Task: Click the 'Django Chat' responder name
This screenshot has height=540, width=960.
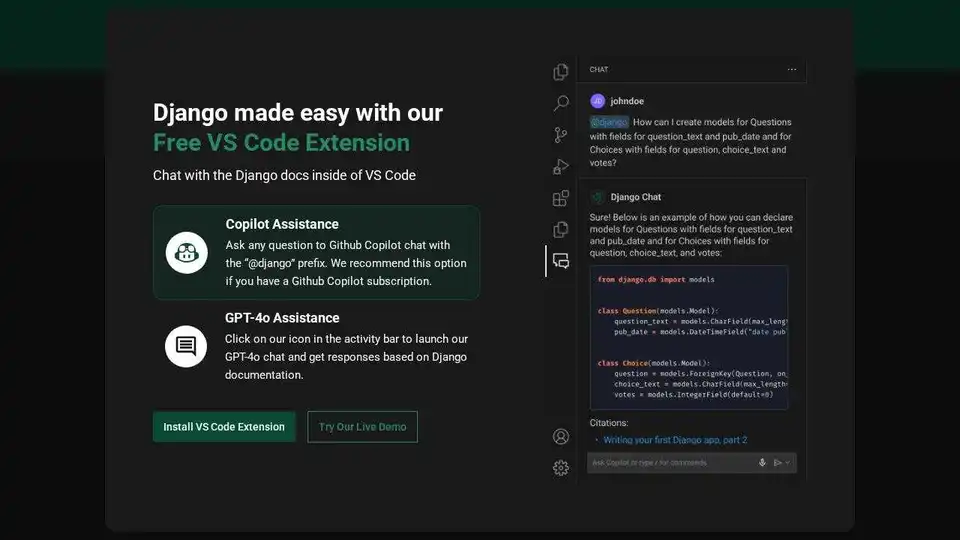Action: 636,197
